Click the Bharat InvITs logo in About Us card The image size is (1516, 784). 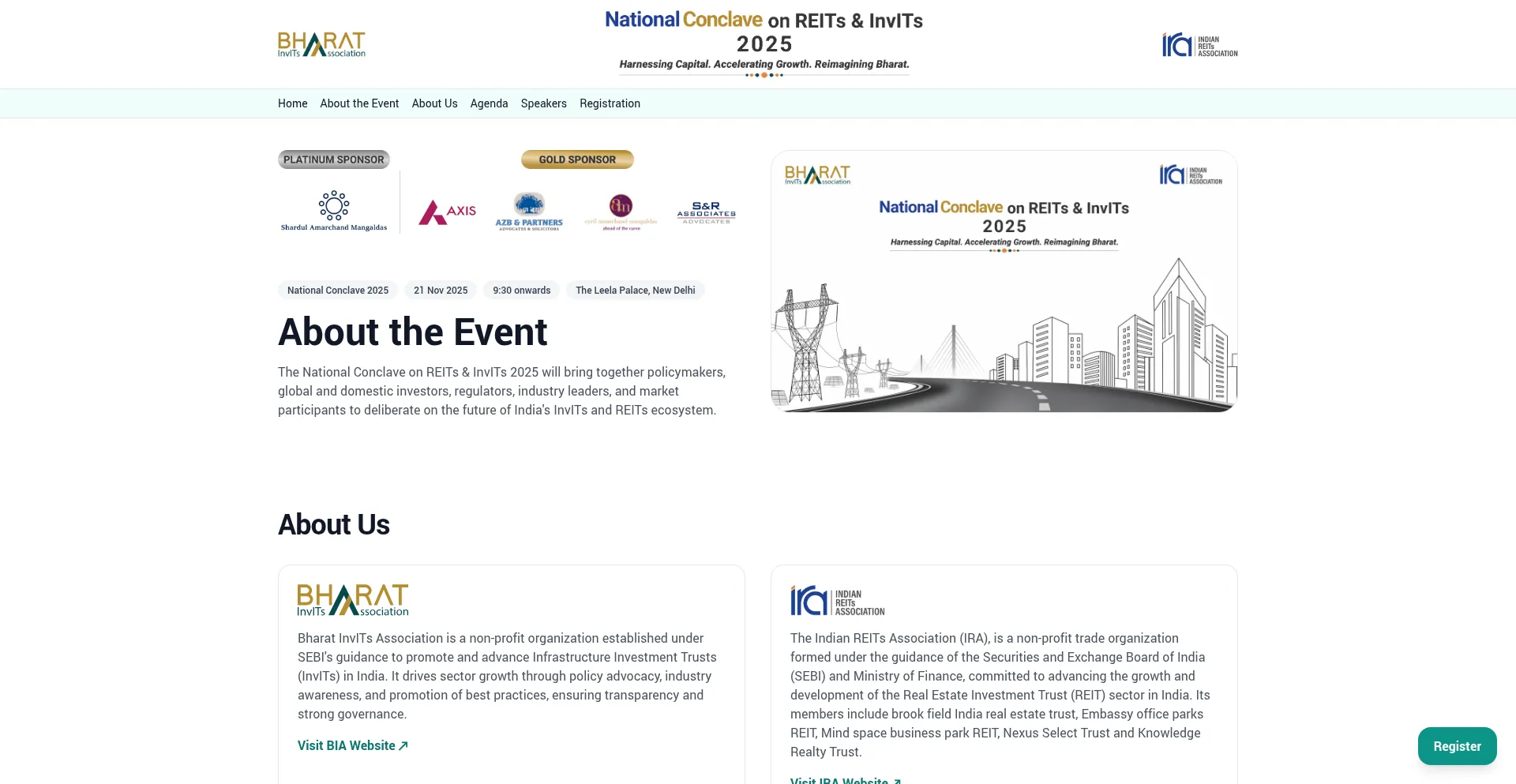[x=353, y=600]
